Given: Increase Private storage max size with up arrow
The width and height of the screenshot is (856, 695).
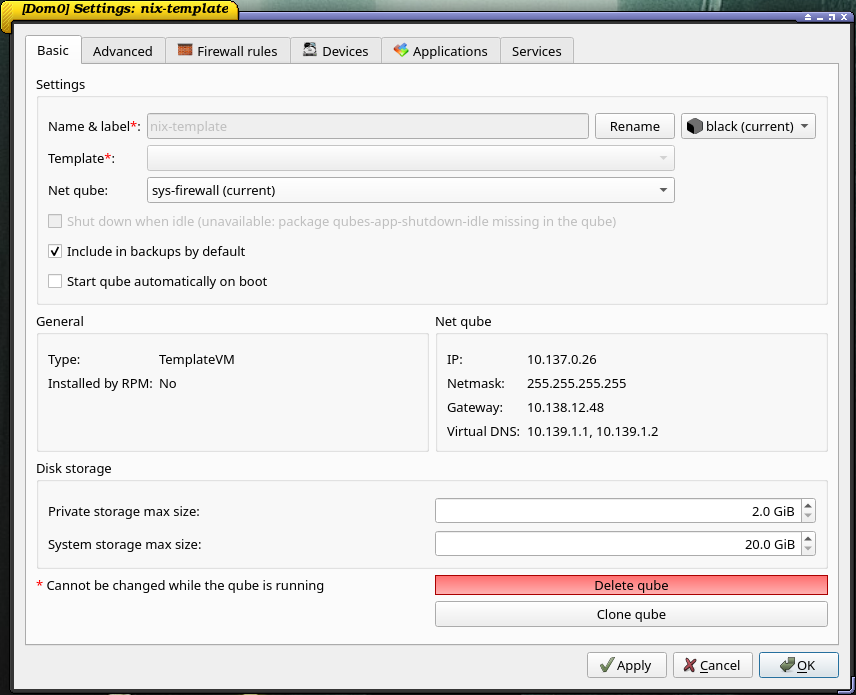Looking at the screenshot, I should coord(808,506).
